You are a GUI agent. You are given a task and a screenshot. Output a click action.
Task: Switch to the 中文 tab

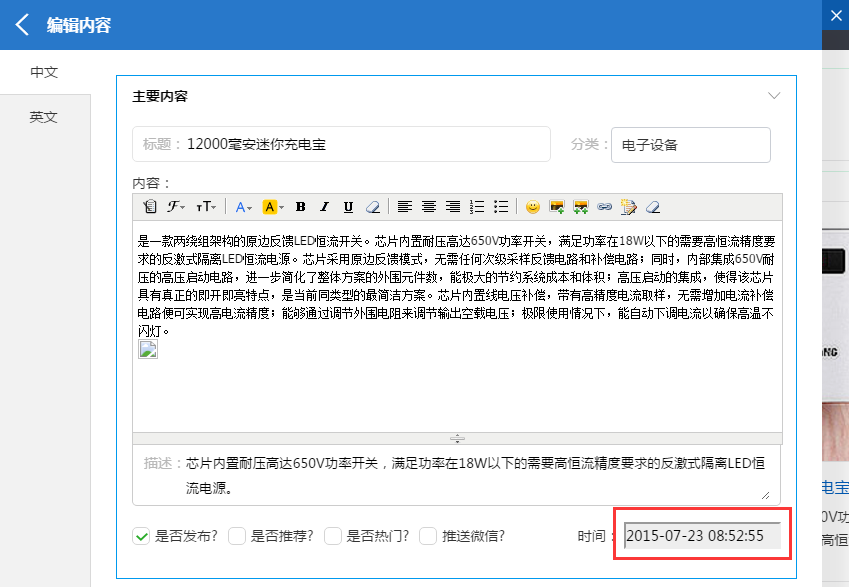click(x=44, y=72)
